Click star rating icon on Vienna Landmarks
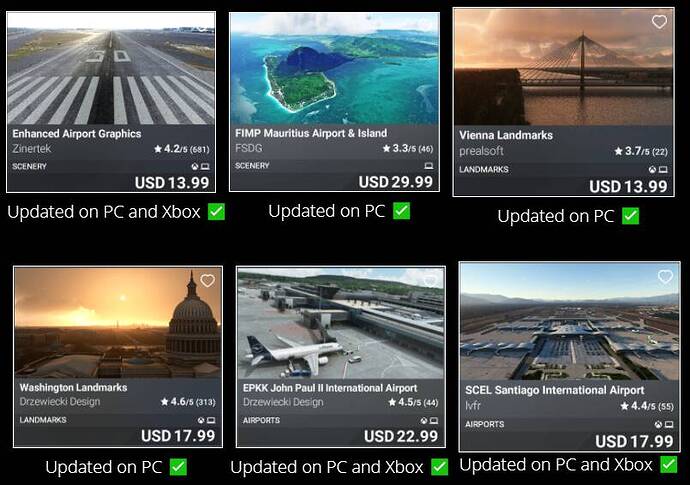690x485 pixels. tap(618, 151)
